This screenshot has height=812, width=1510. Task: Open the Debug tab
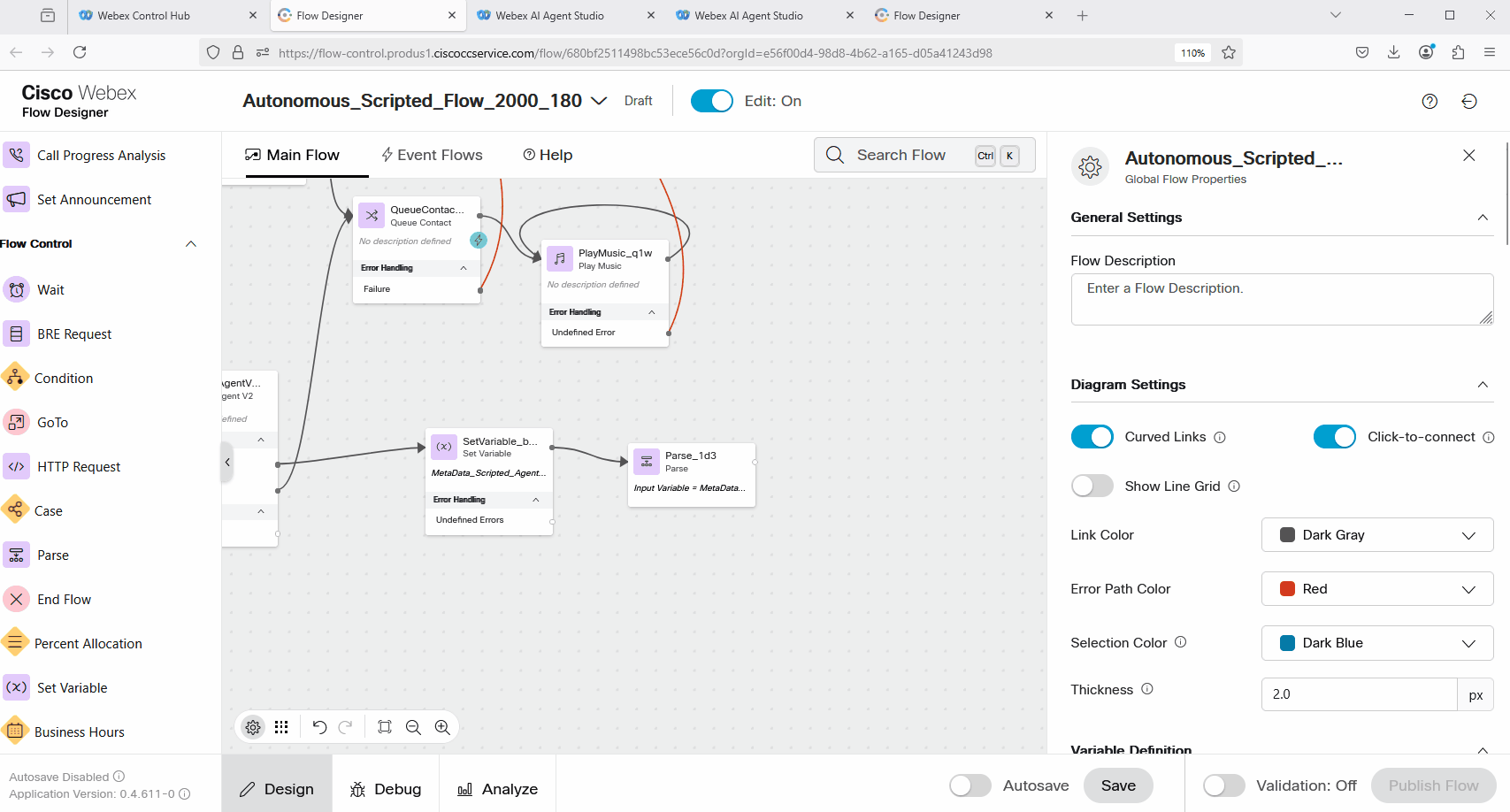pyautogui.click(x=386, y=789)
